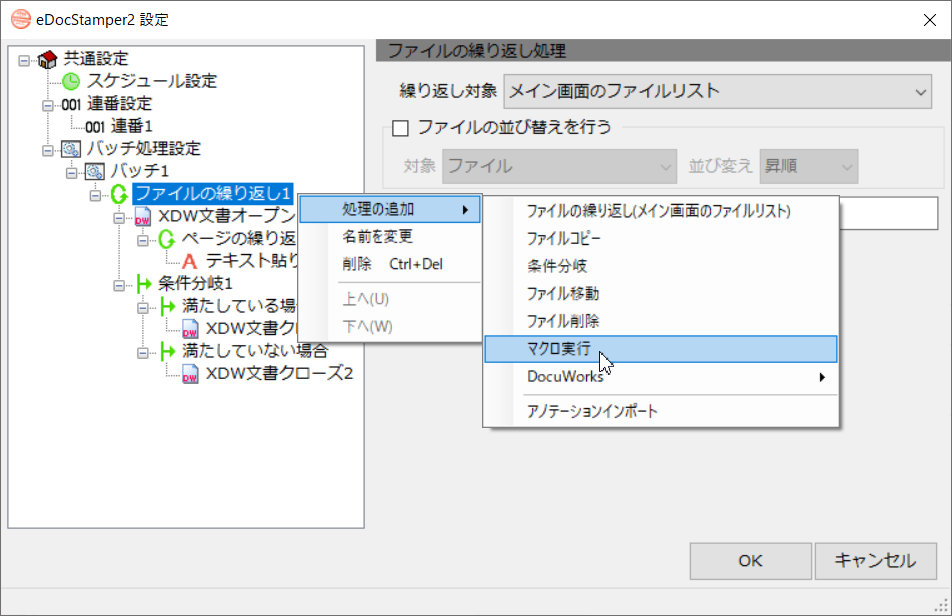Open the 処理の追加 submenu
This screenshot has width=952, height=616.
click(x=390, y=209)
